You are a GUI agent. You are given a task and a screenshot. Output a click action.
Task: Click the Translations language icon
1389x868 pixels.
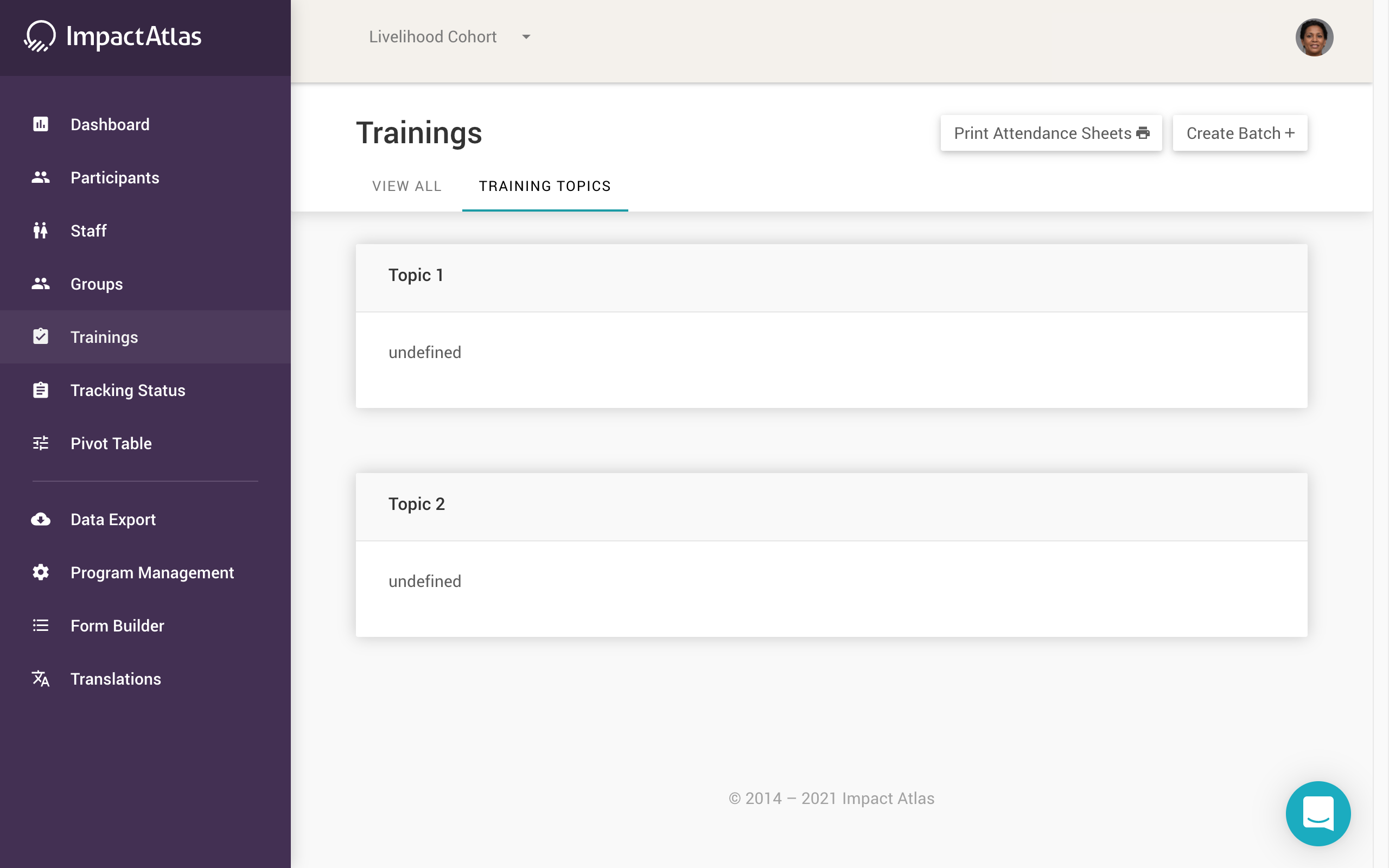[x=40, y=679]
